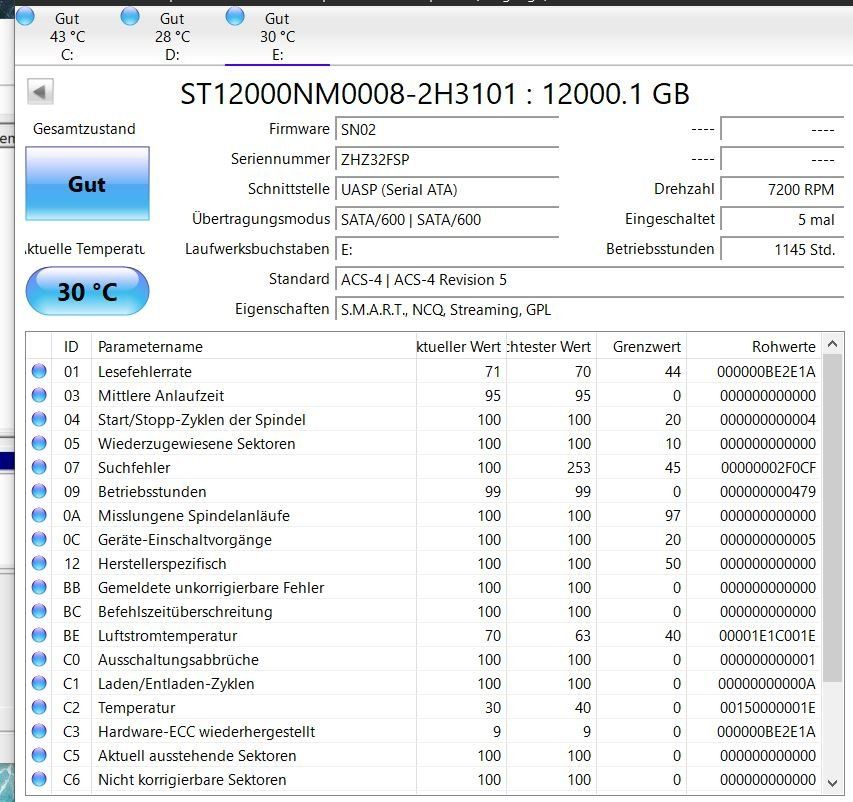Click raw value 00150000001E

[x=768, y=707]
